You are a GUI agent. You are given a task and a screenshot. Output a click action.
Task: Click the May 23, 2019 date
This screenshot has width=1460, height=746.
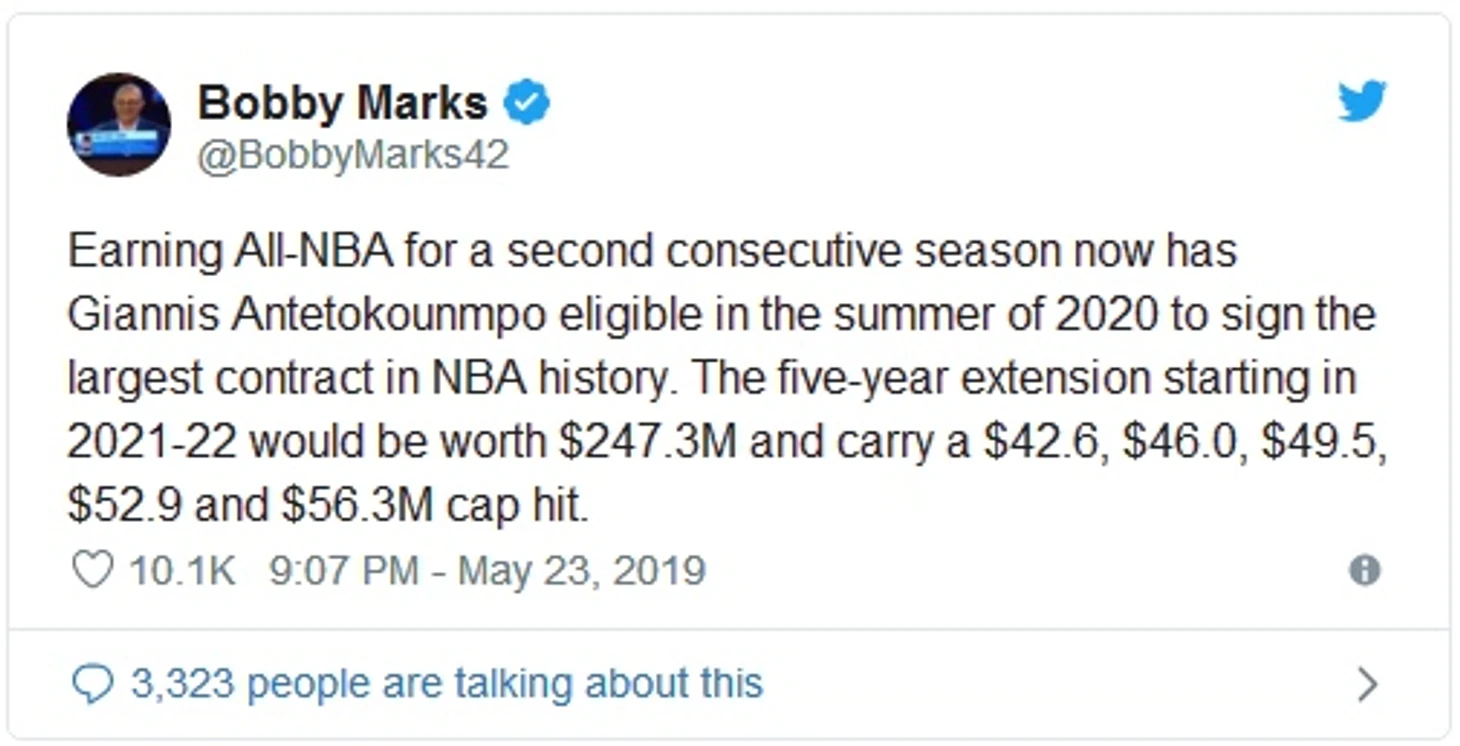(582, 571)
